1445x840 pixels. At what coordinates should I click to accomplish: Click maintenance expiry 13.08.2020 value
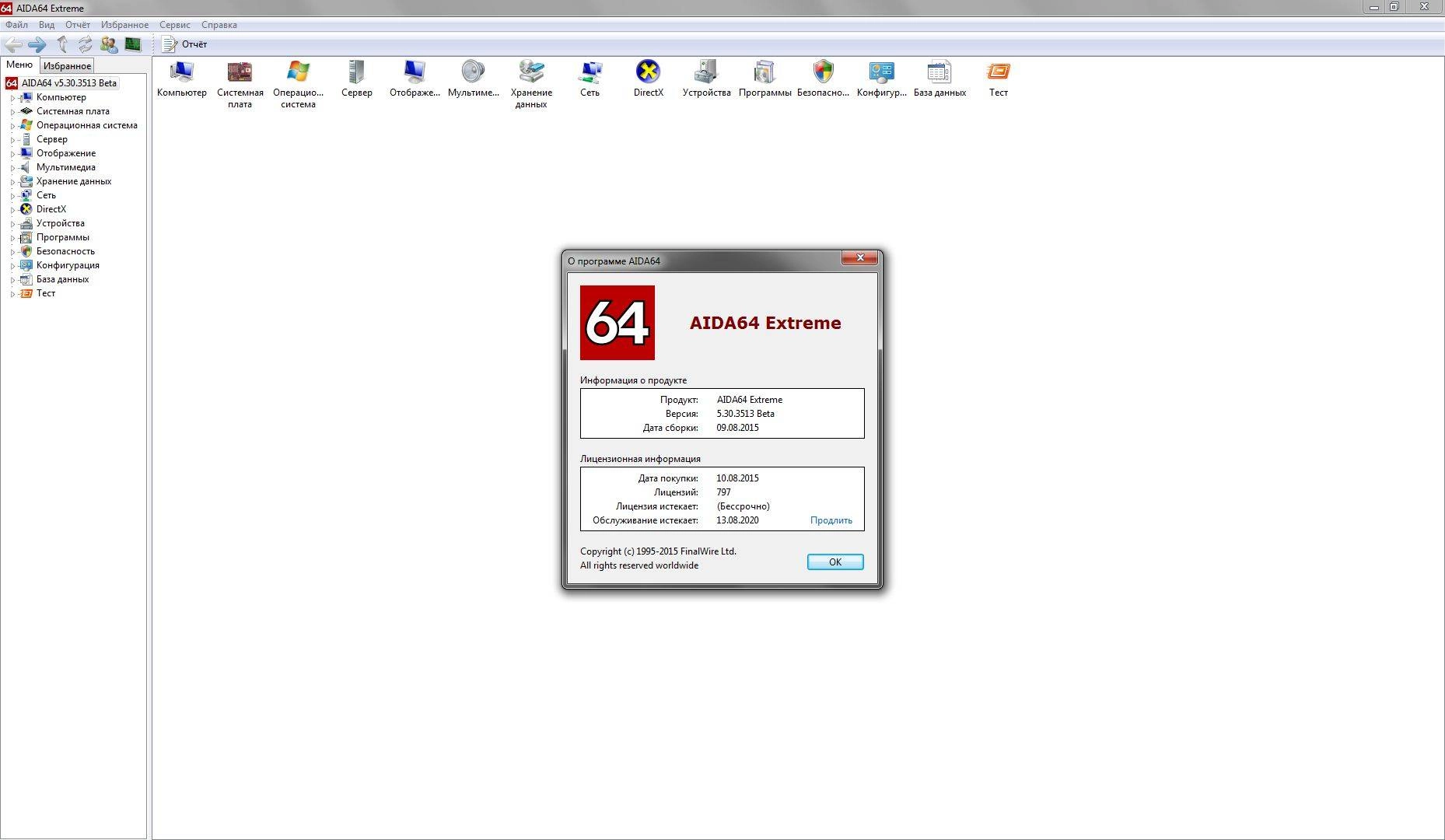click(737, 520)
